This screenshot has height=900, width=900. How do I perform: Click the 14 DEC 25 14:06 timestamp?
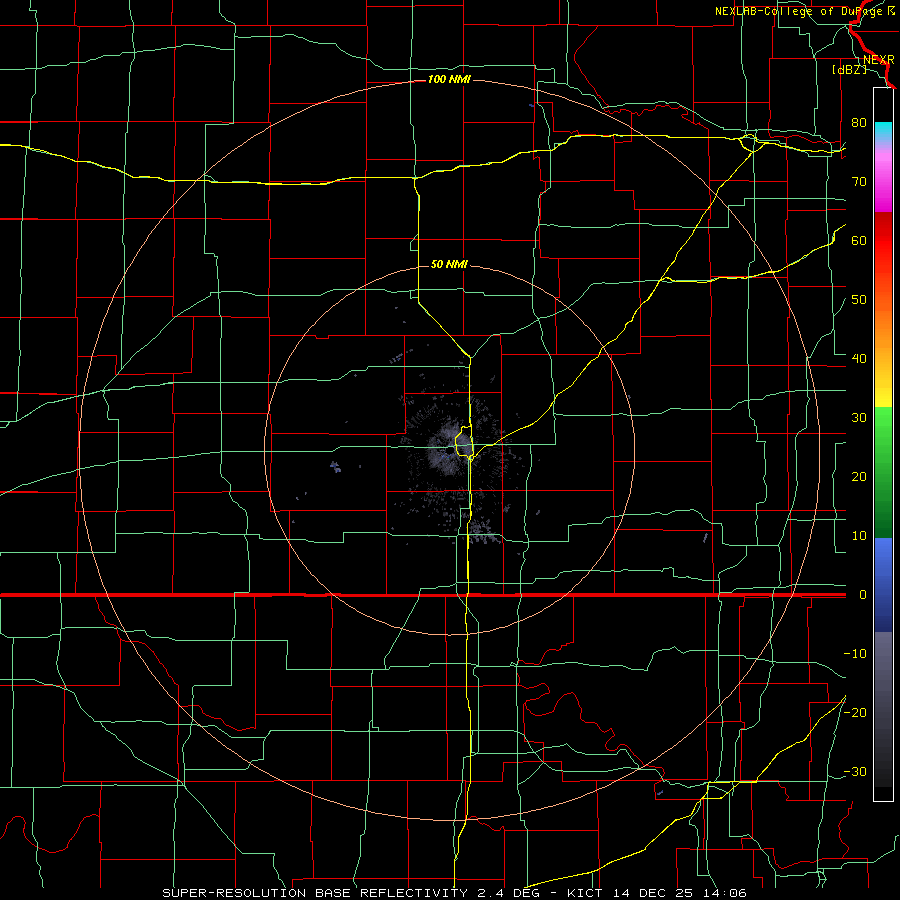[x=678, y=893]
